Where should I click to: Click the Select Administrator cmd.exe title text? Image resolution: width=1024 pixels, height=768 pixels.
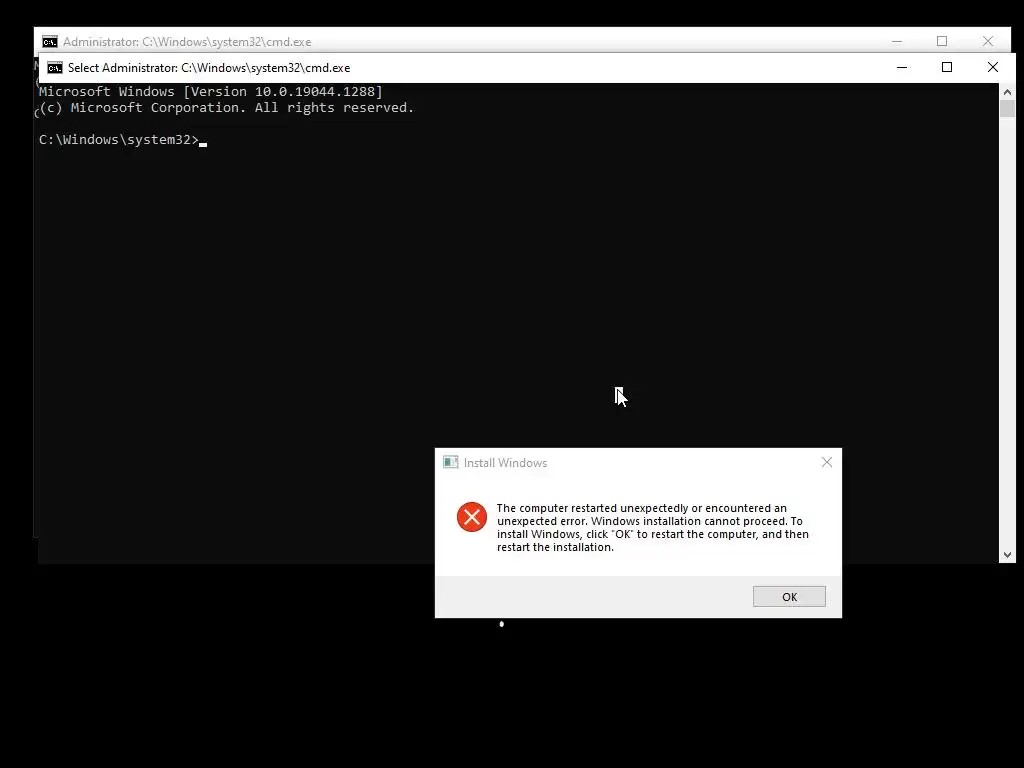[x=209, y=68]
